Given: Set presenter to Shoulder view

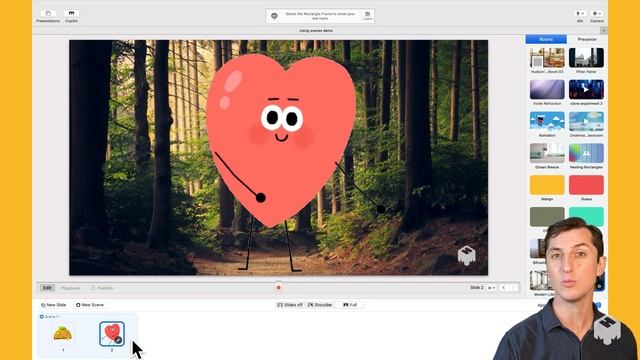Looking at the screenshot, I should click(x=320, y=305).
